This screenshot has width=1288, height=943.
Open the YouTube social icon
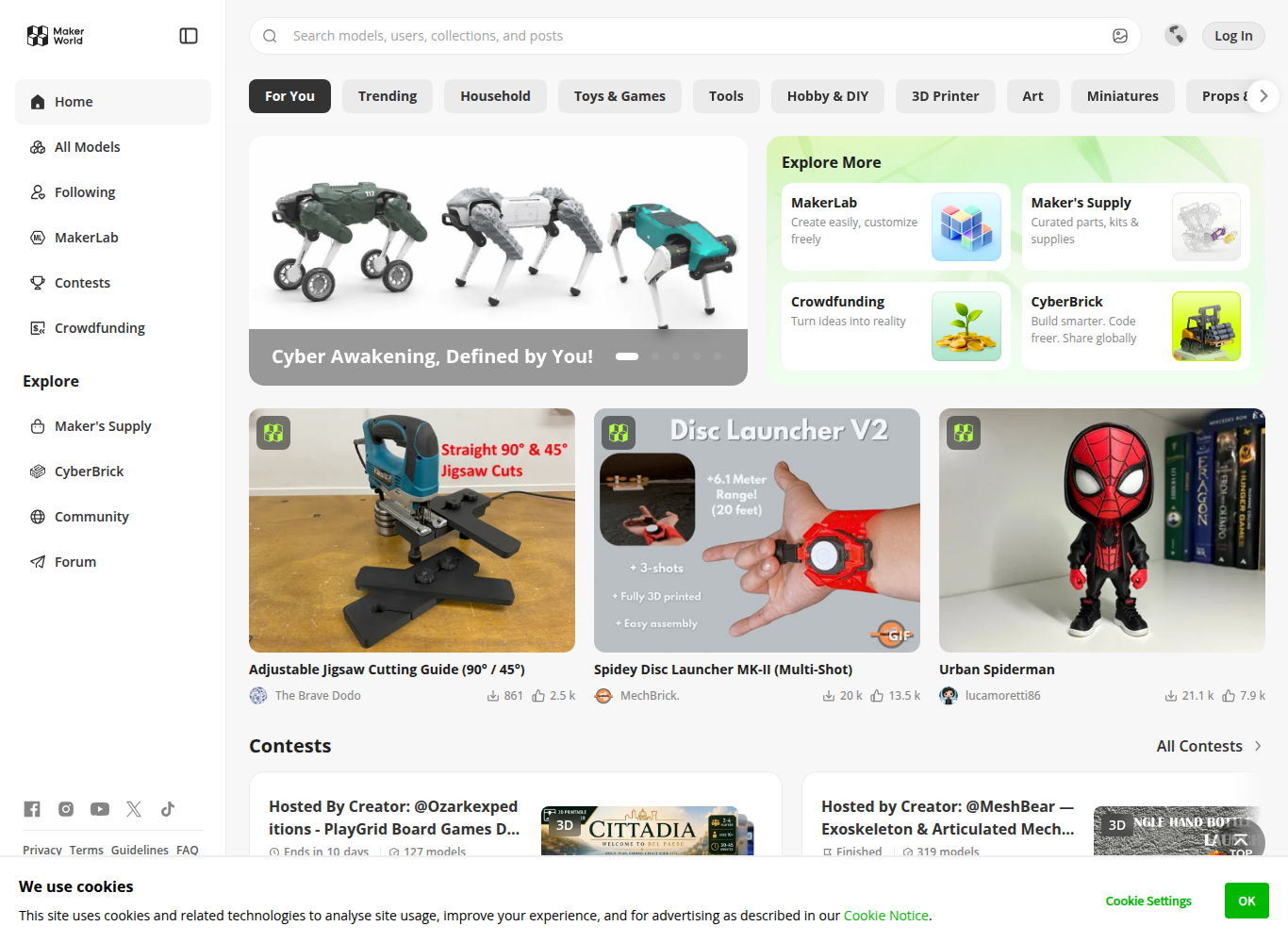point(100,809)
